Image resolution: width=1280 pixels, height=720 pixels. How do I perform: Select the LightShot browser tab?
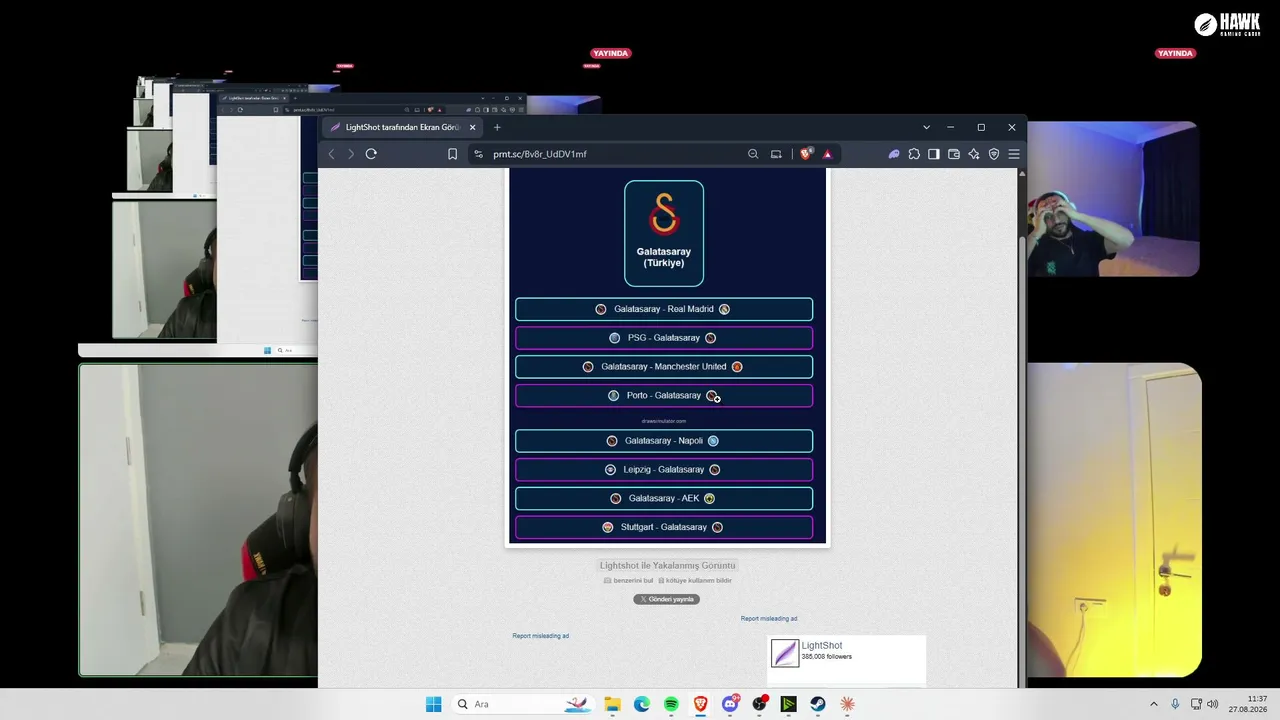coord(404,127)
